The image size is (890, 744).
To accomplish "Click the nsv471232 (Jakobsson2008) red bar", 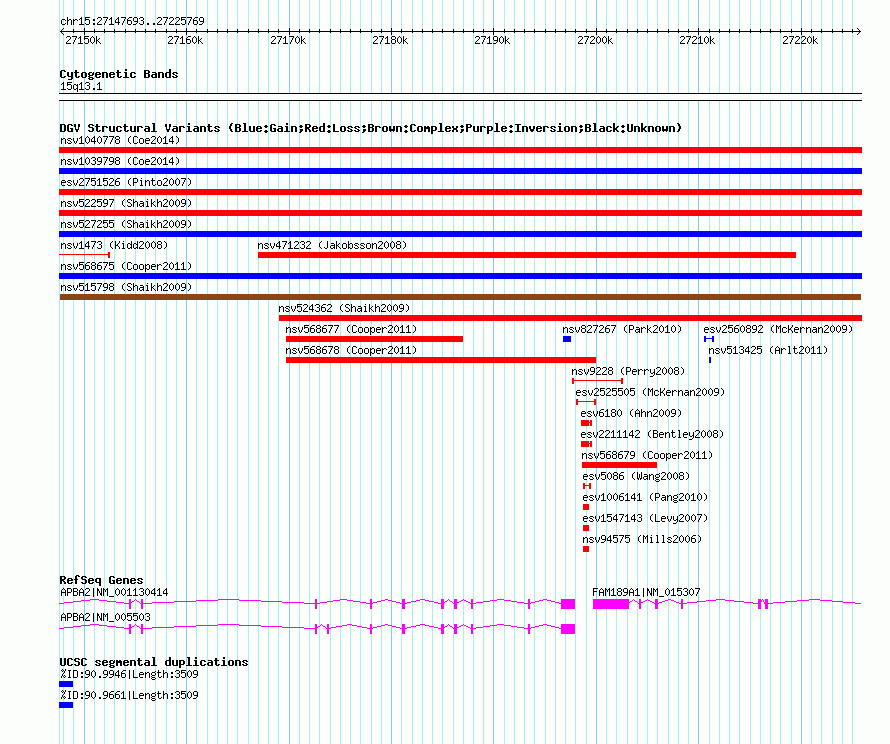I will point(527,255).
